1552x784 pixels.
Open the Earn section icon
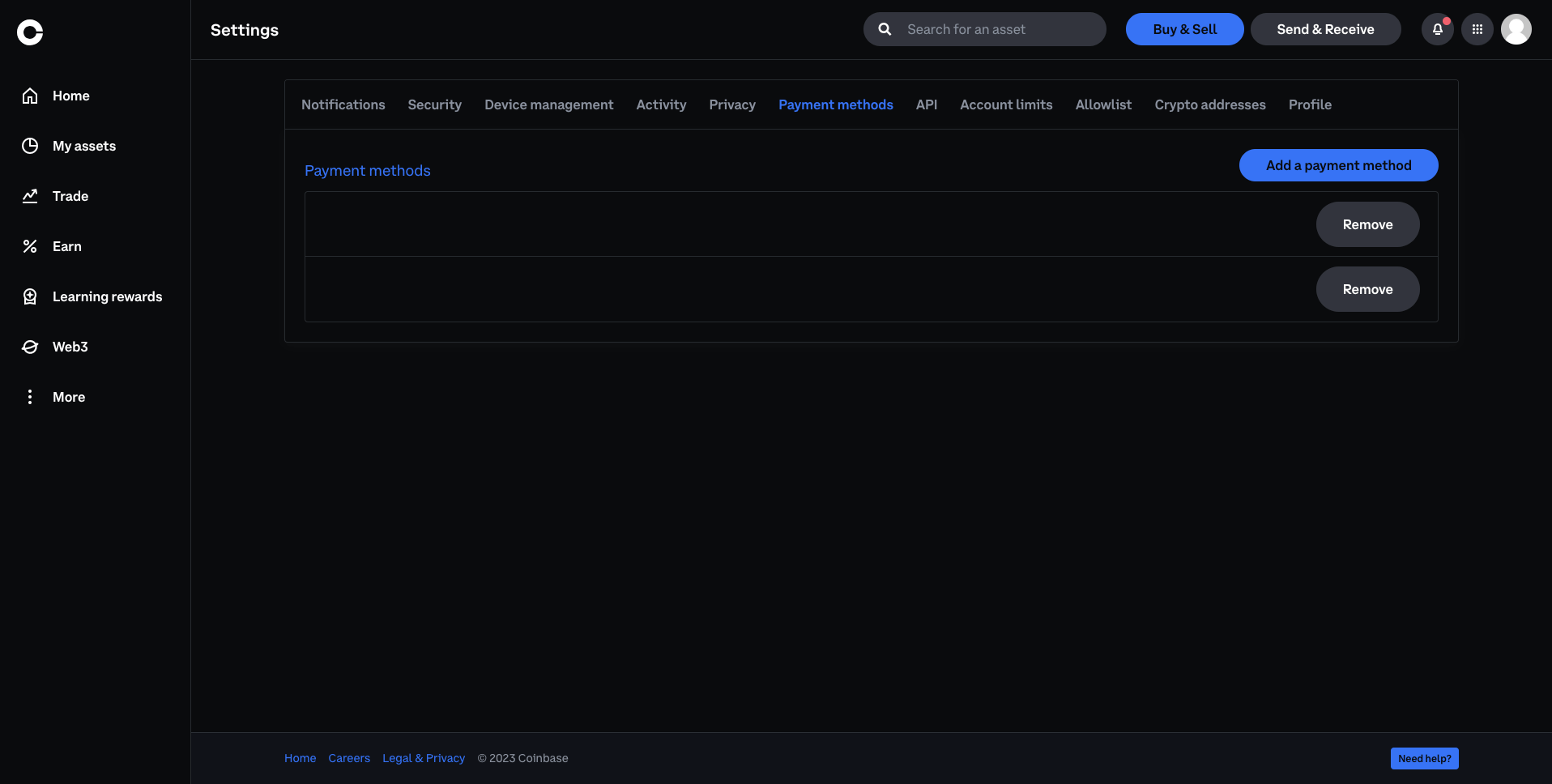click(x=29, y=246)
